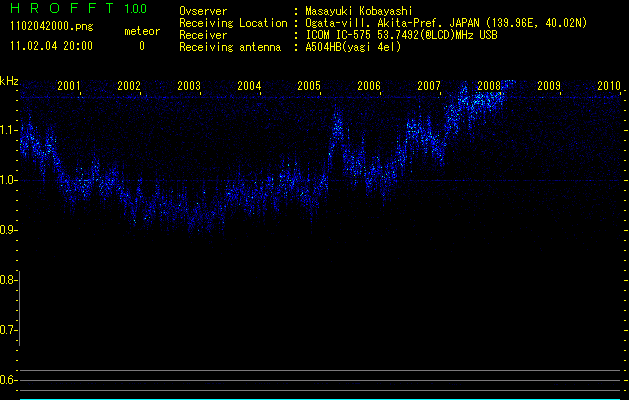Click the 2007 time axis marker
The width and height of the screenshot is (629, 400).
coord(429,85)
